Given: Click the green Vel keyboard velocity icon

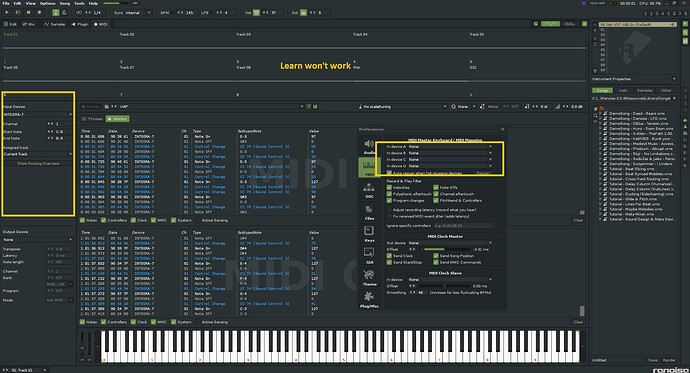Looking at the screenshot, I should [256, 13].
